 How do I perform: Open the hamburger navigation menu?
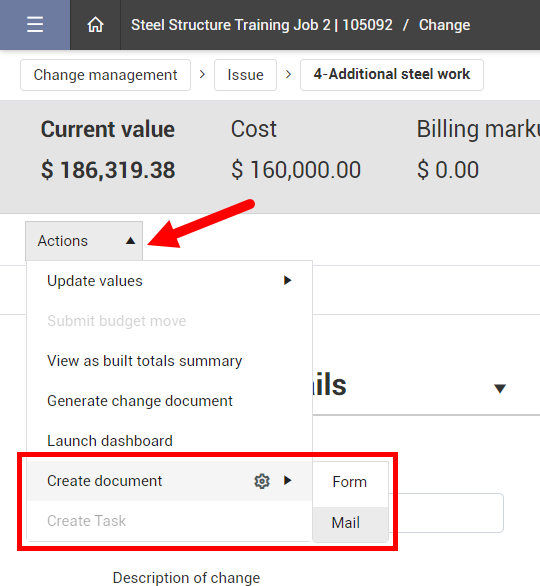coord(35,25)
